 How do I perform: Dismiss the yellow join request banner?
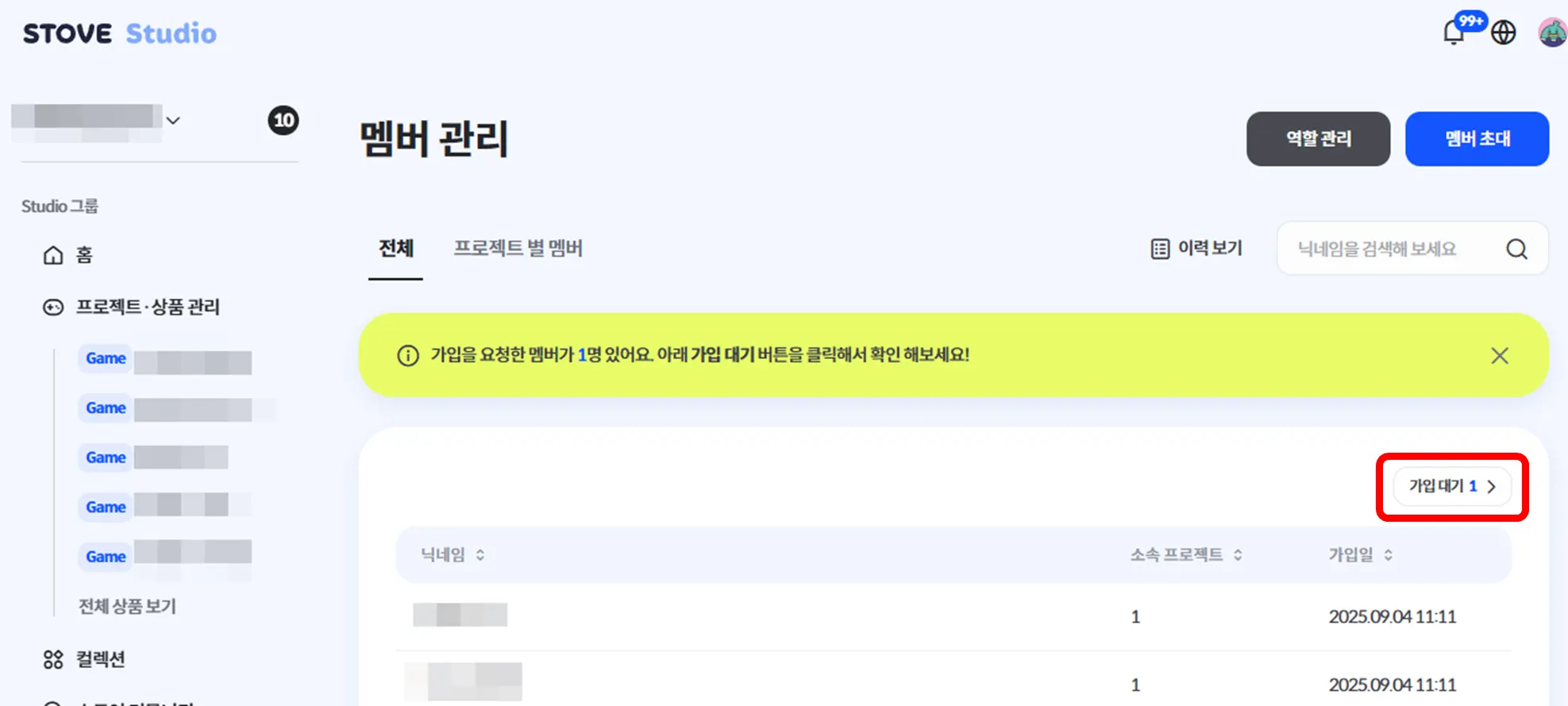pos(1499,356)
